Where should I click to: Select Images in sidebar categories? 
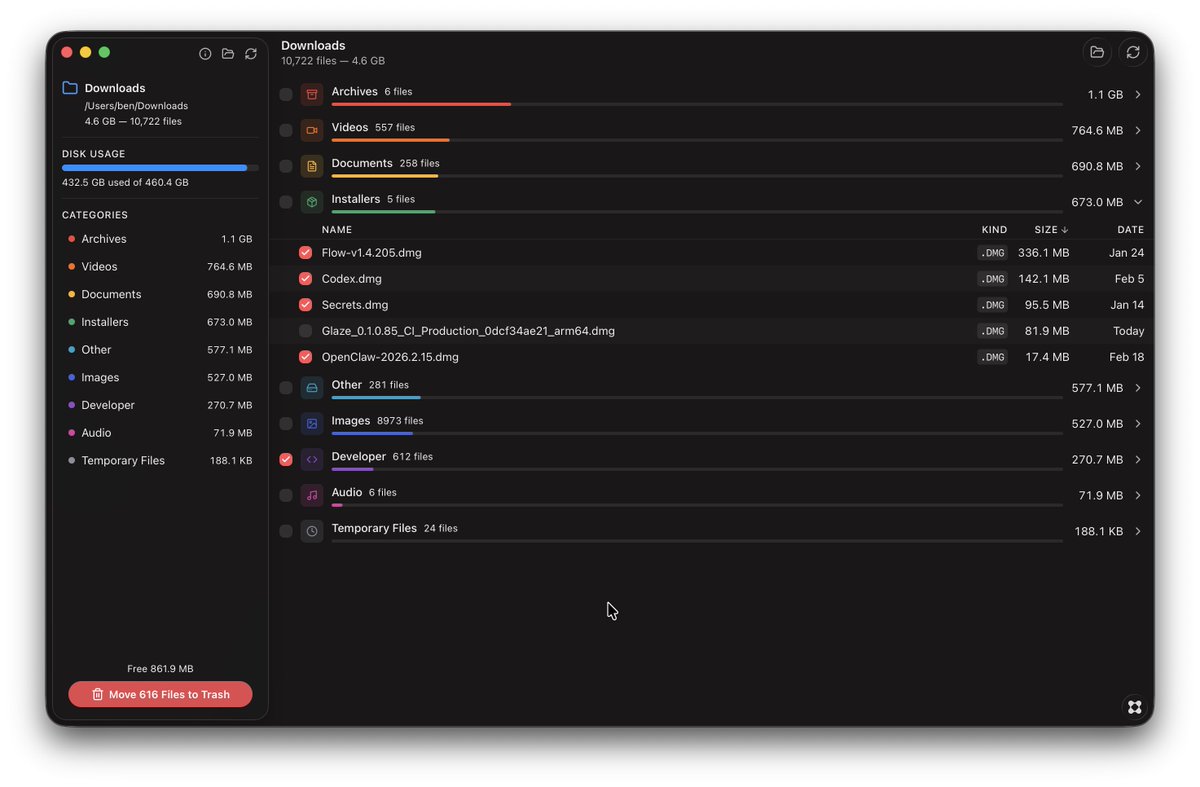160,378
